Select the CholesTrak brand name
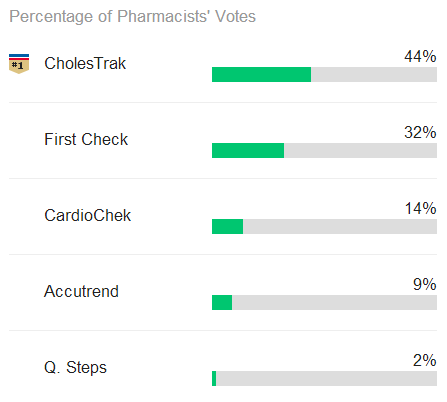 click(x=85, y=63)
